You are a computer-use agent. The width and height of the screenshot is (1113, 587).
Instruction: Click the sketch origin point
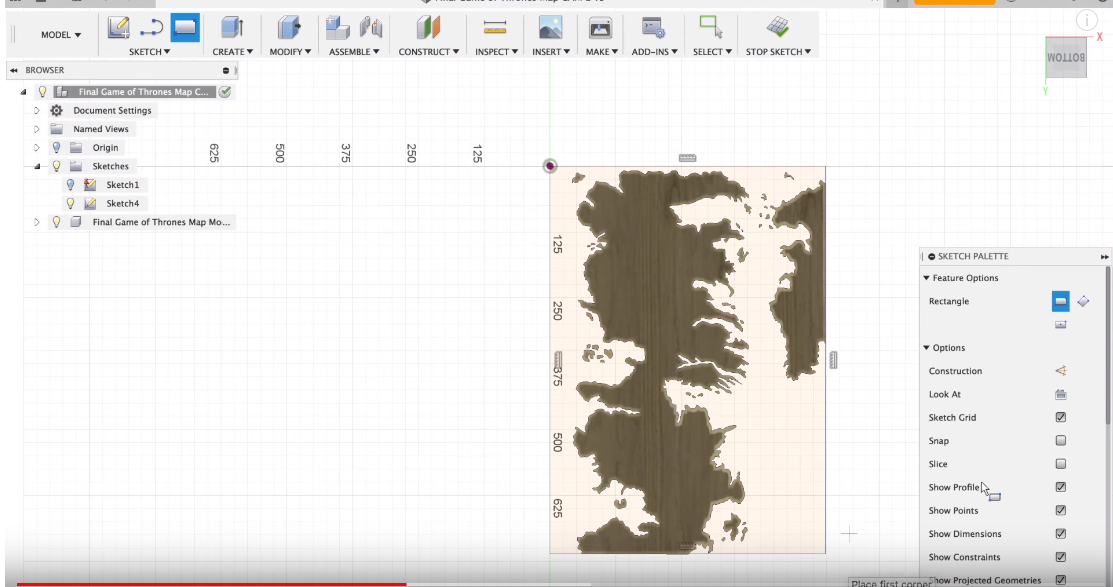tap(549, 166)
